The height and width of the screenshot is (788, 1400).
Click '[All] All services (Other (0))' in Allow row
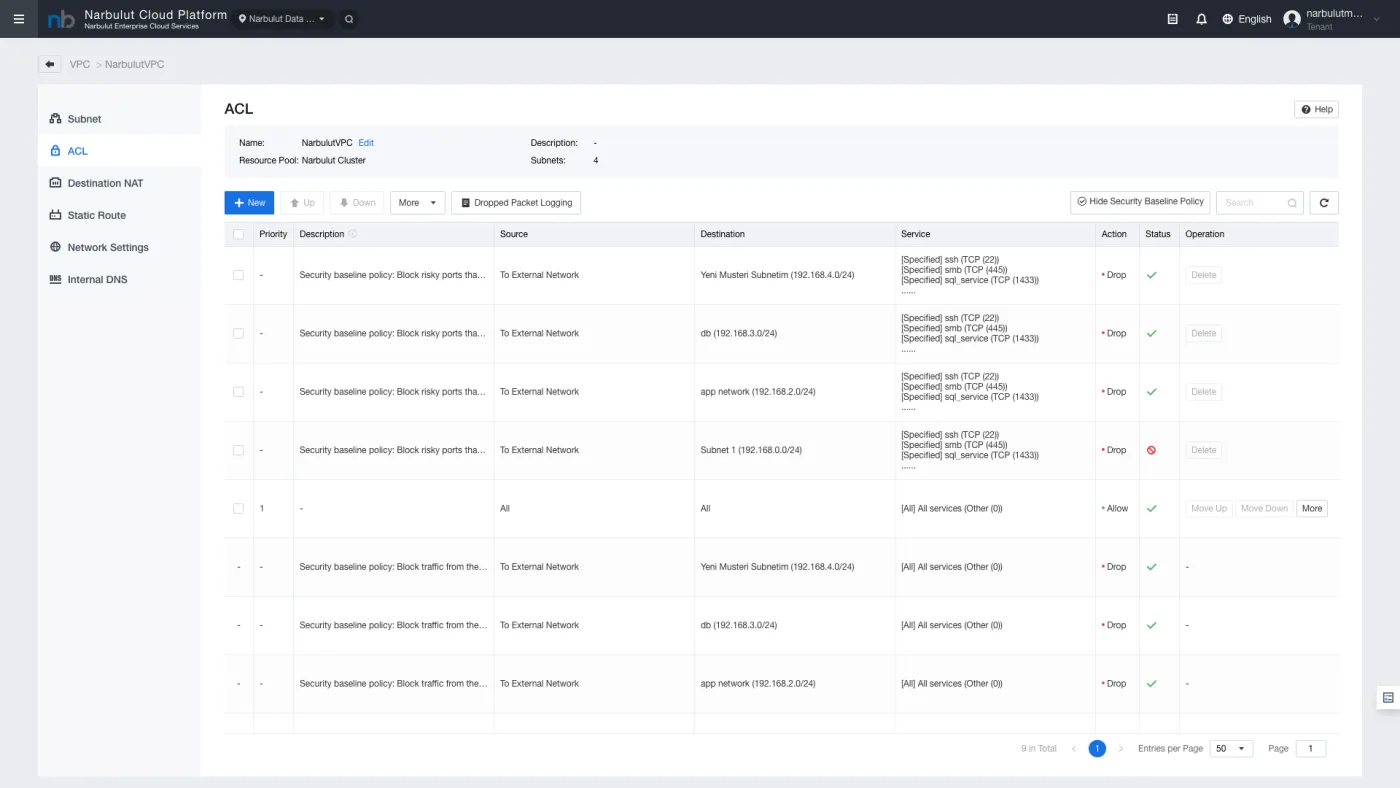tap(952, 509)
